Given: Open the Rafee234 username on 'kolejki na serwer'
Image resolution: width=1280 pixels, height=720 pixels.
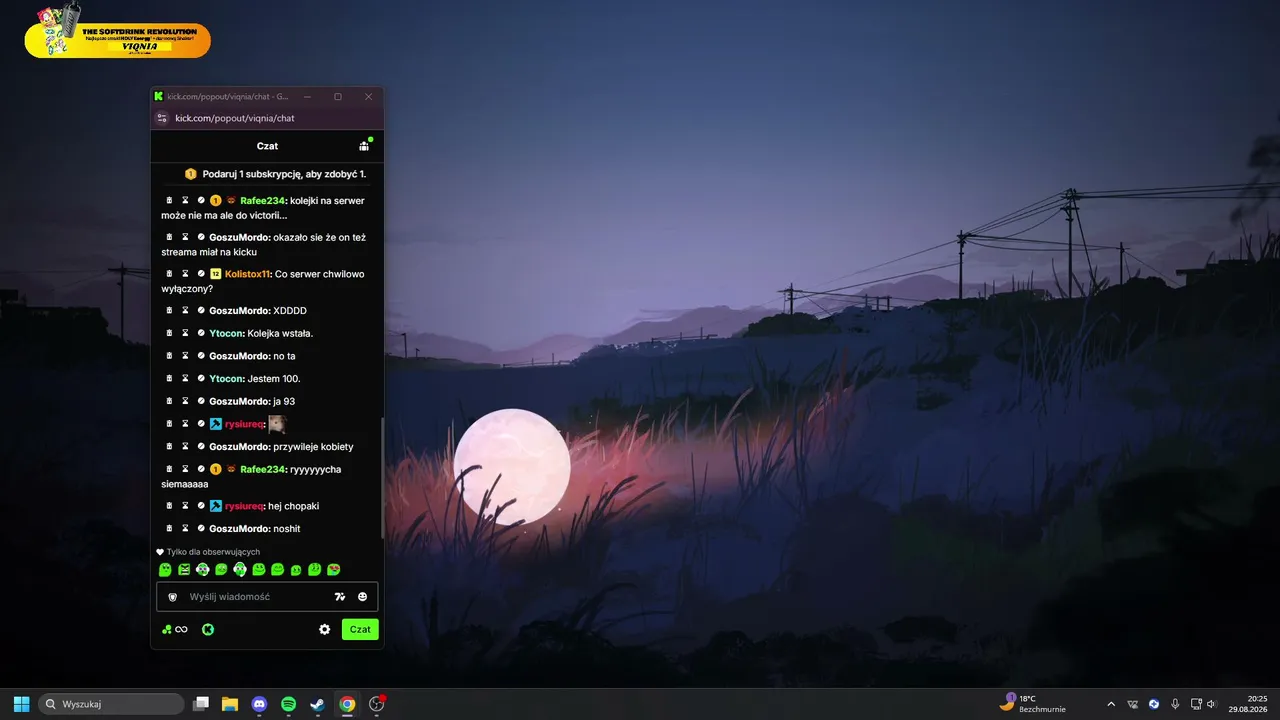Looking at the screenshot, I should [x=263, y=201].
